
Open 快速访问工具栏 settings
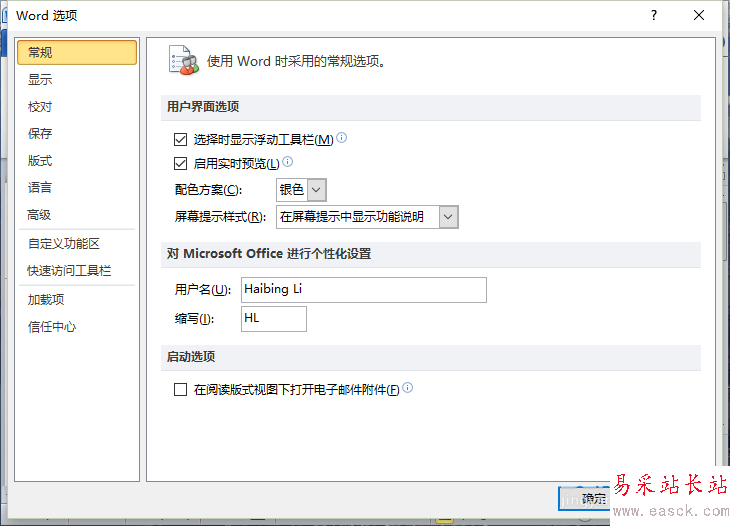69,270
